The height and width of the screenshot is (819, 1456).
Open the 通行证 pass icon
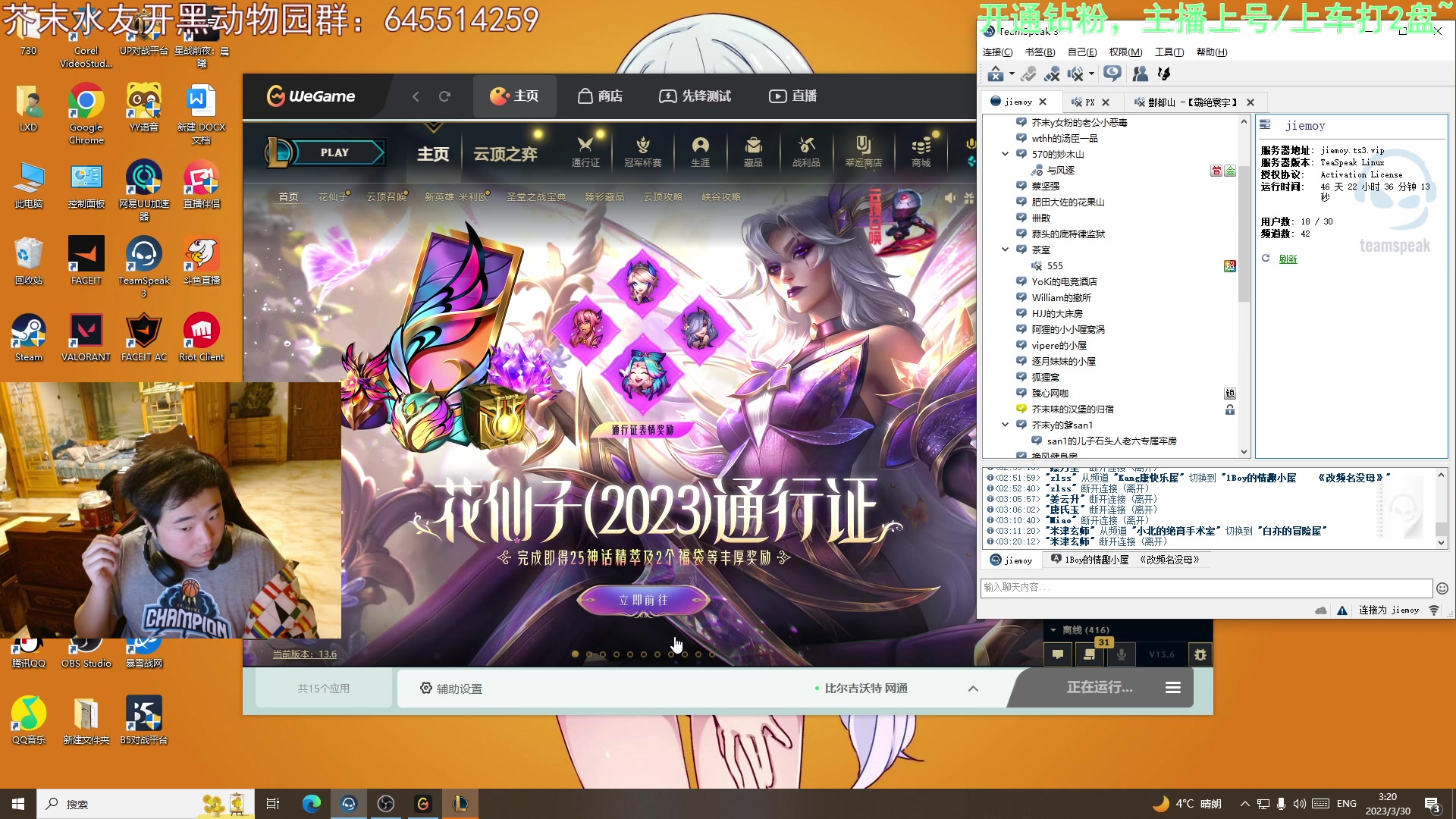(585, 152)
